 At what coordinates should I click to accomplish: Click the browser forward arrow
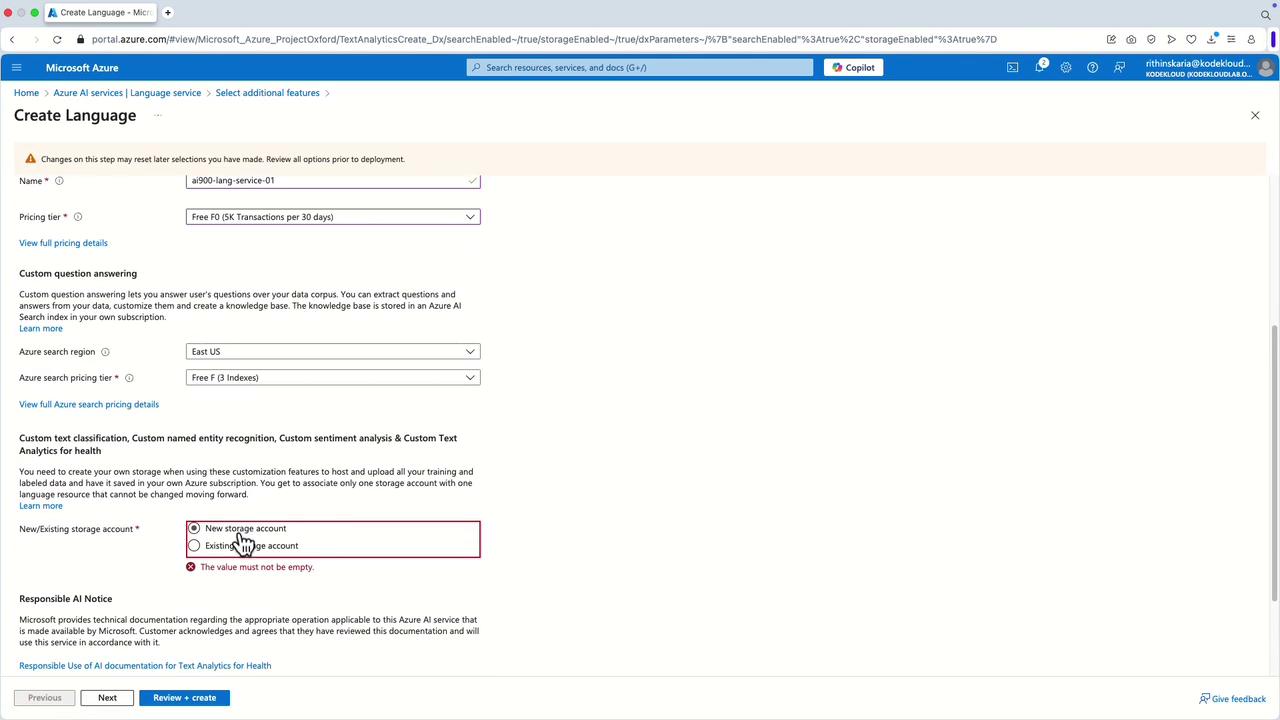[x=36, y=39]
